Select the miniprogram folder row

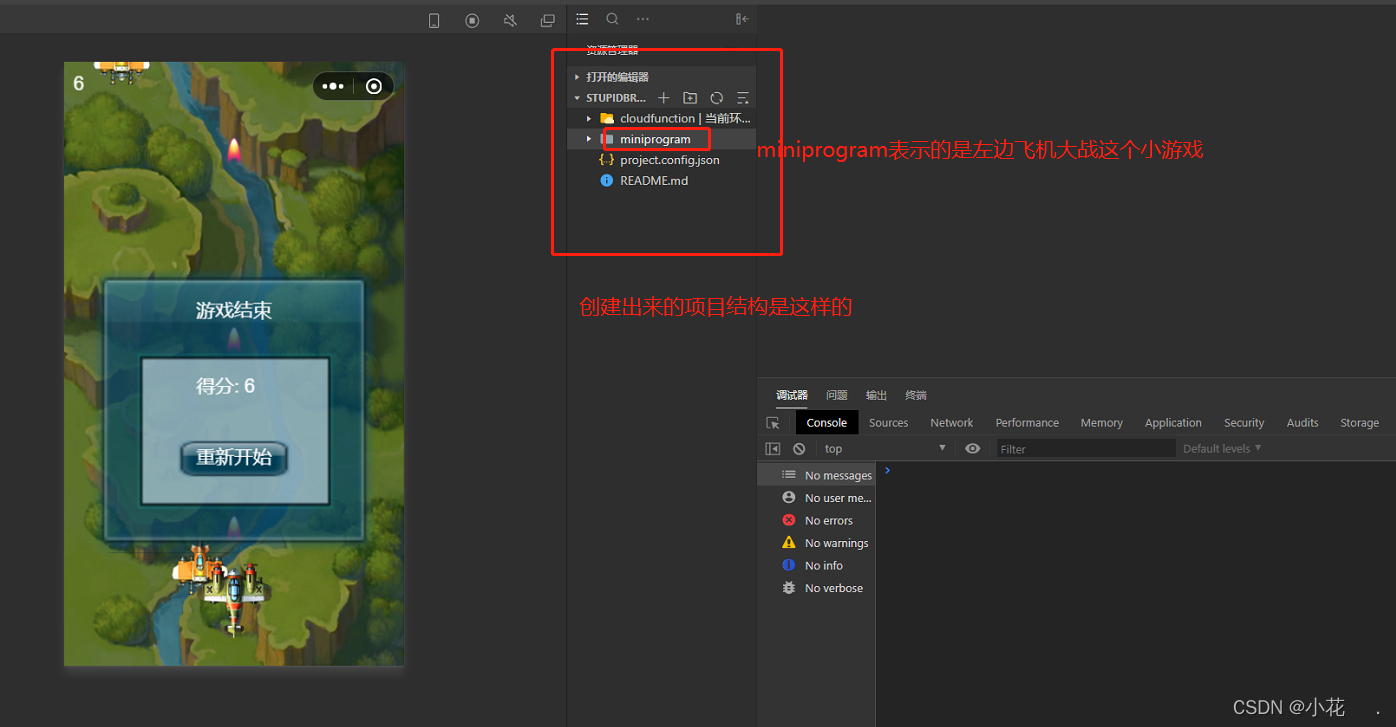662,139
